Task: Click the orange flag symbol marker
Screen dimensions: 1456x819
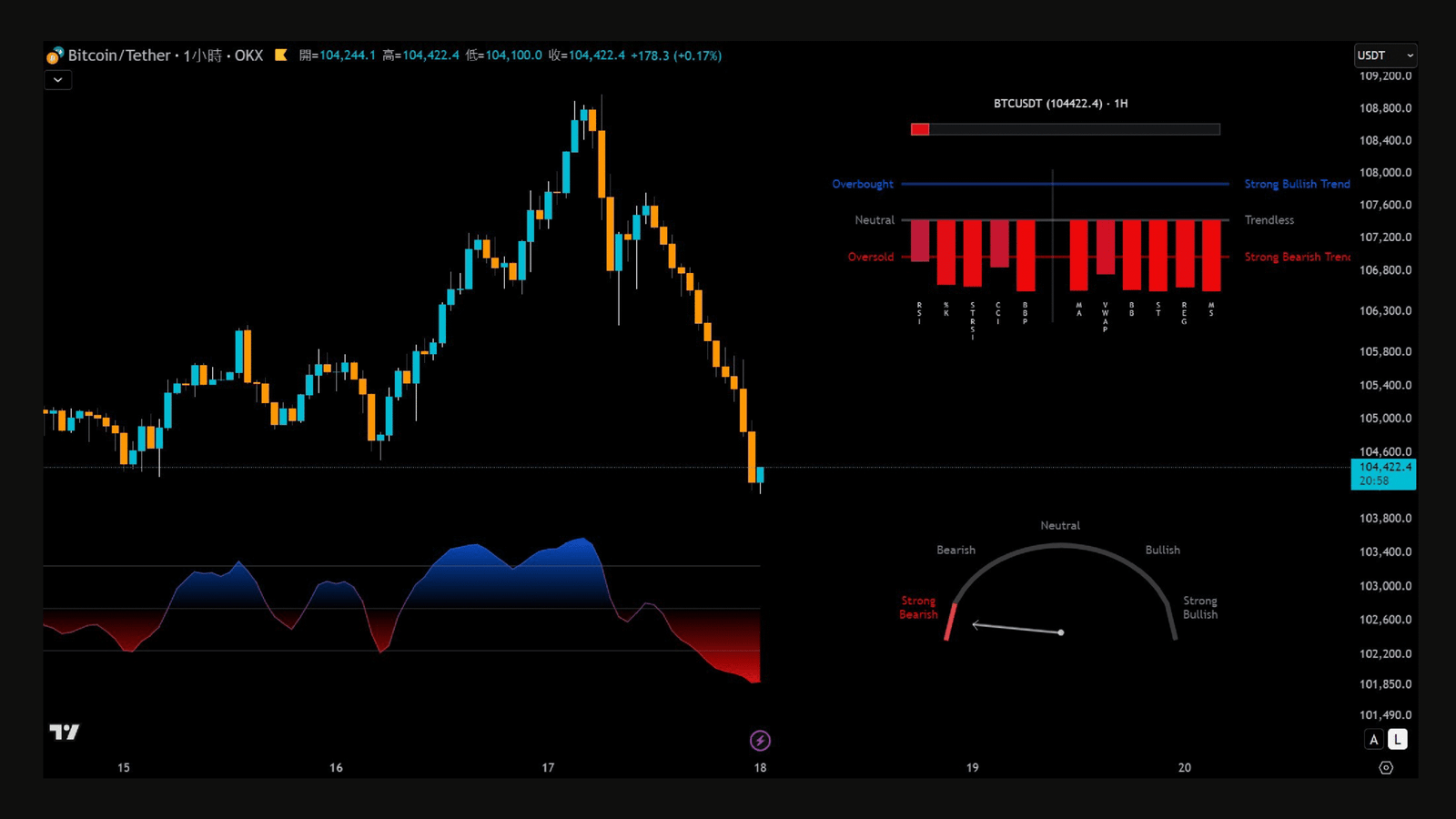Action: [x=281, y=56]
